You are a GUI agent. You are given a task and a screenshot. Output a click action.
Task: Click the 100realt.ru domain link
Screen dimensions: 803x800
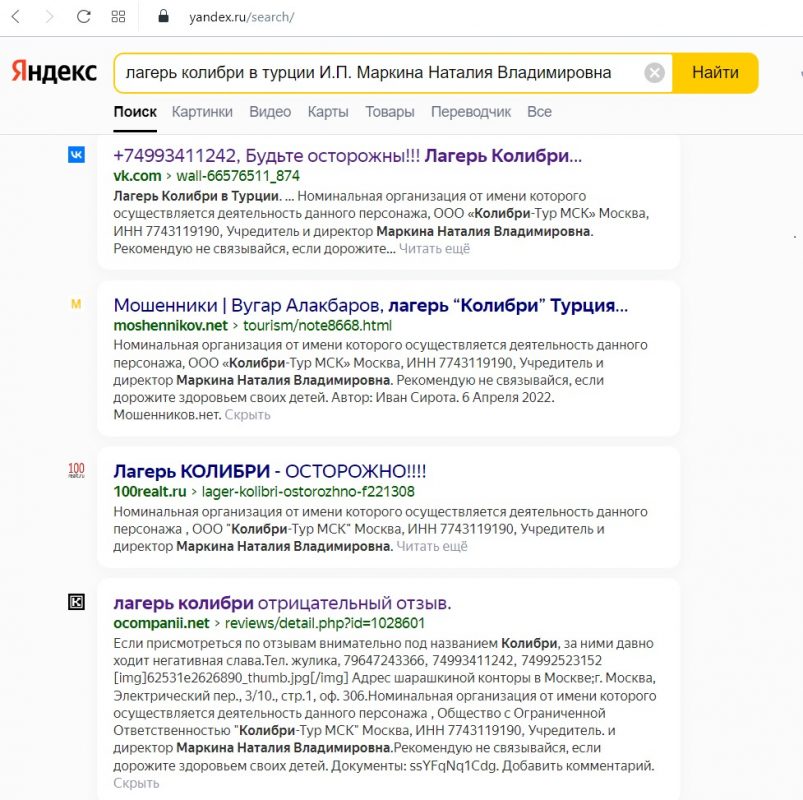tap(150, 492)
